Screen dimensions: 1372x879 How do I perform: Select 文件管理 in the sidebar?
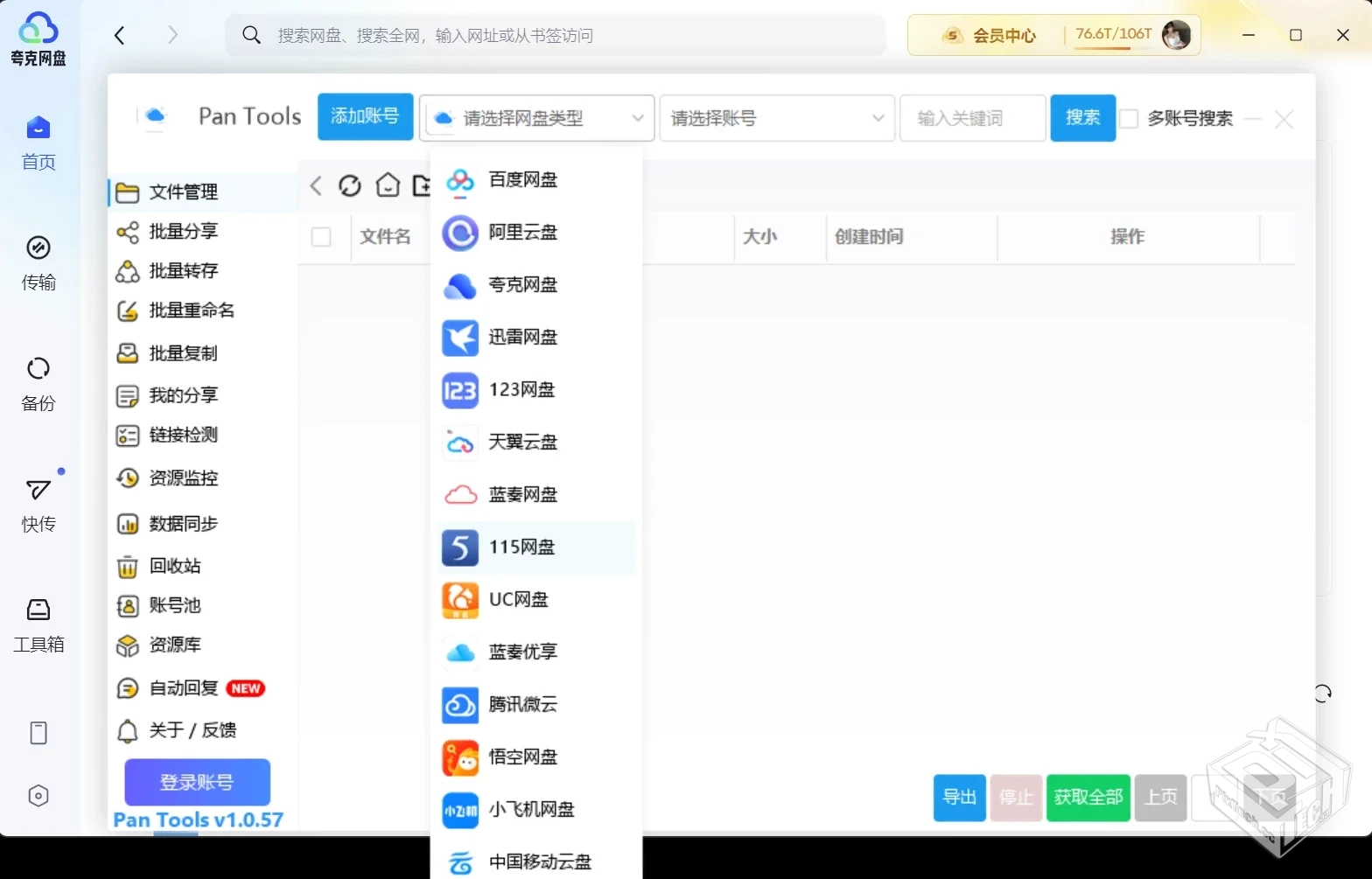point(203,192)
